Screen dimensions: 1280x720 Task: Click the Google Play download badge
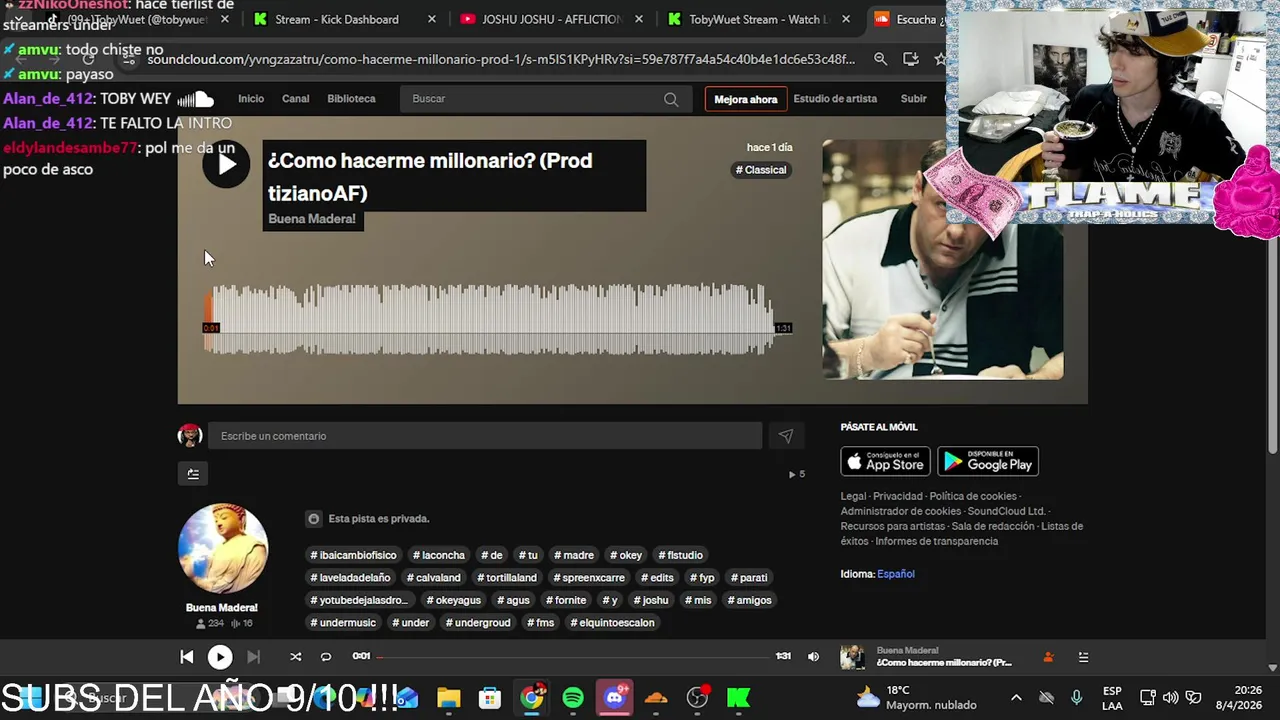pyautogui.click(x=988, y=461)
